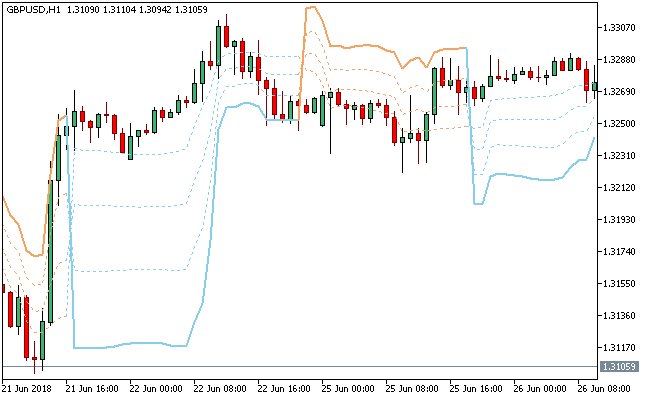Screen dimensions: 650x400
Task: Click the thick blue line's flat bottom segment
Action: point(130,346)
